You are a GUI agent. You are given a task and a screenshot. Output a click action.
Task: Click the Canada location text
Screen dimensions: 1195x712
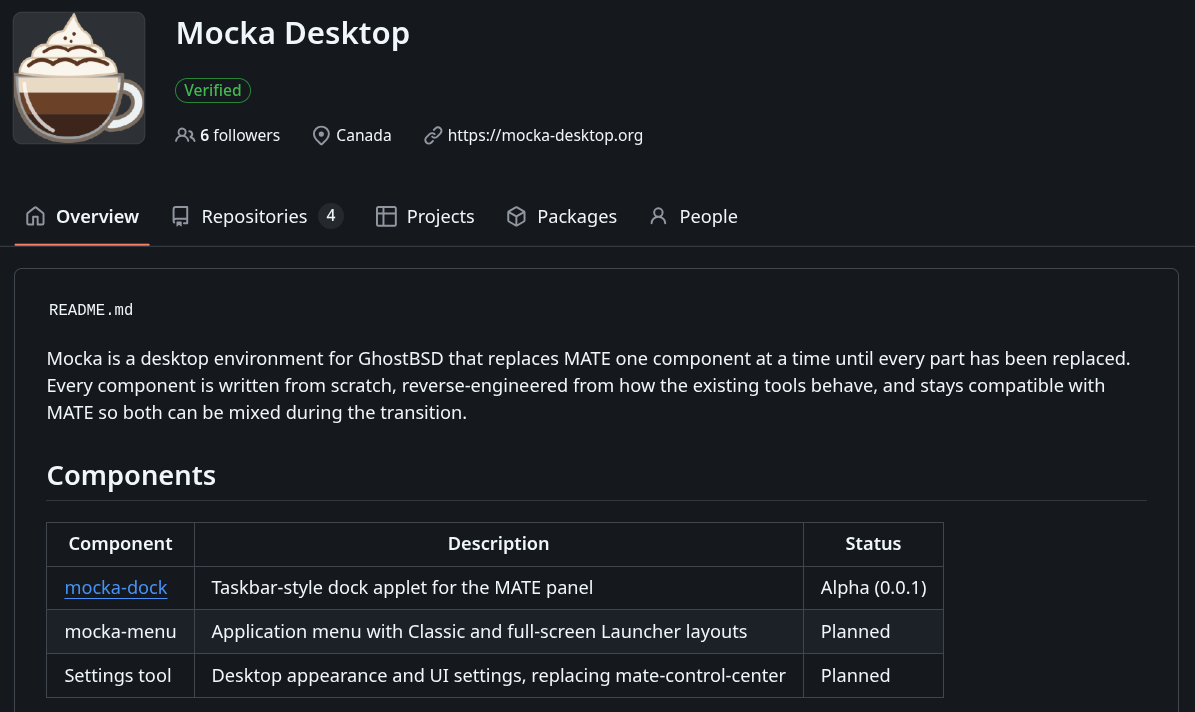pyautogui.click(x=364, y=135)
